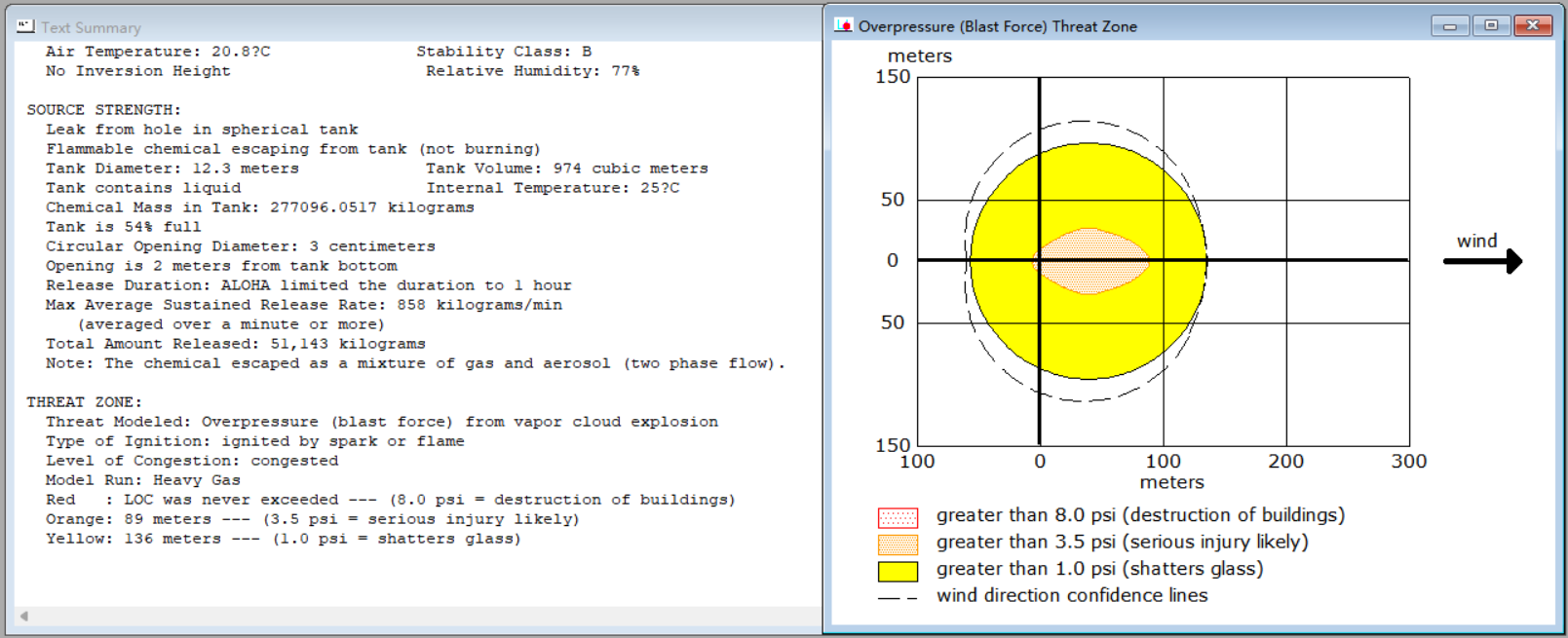Click the x-axis '200' tick label

(1286, 462)
